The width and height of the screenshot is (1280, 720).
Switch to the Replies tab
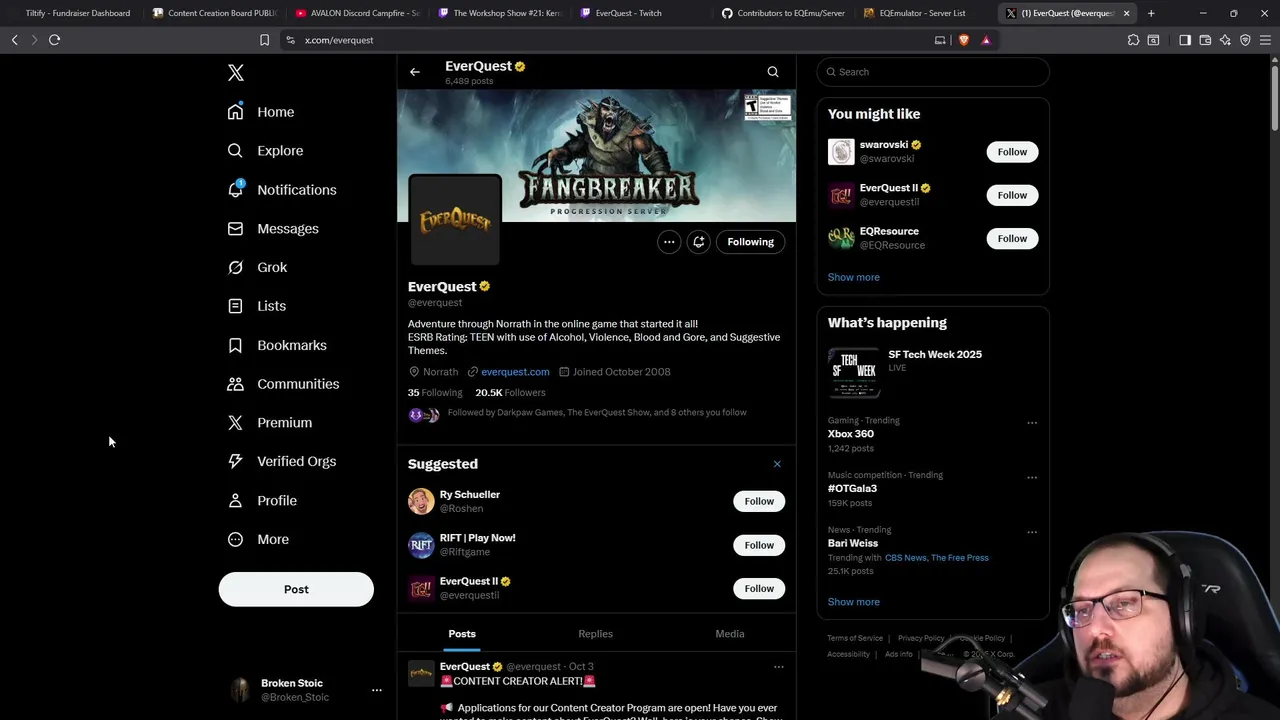click(x=595, y=634)
